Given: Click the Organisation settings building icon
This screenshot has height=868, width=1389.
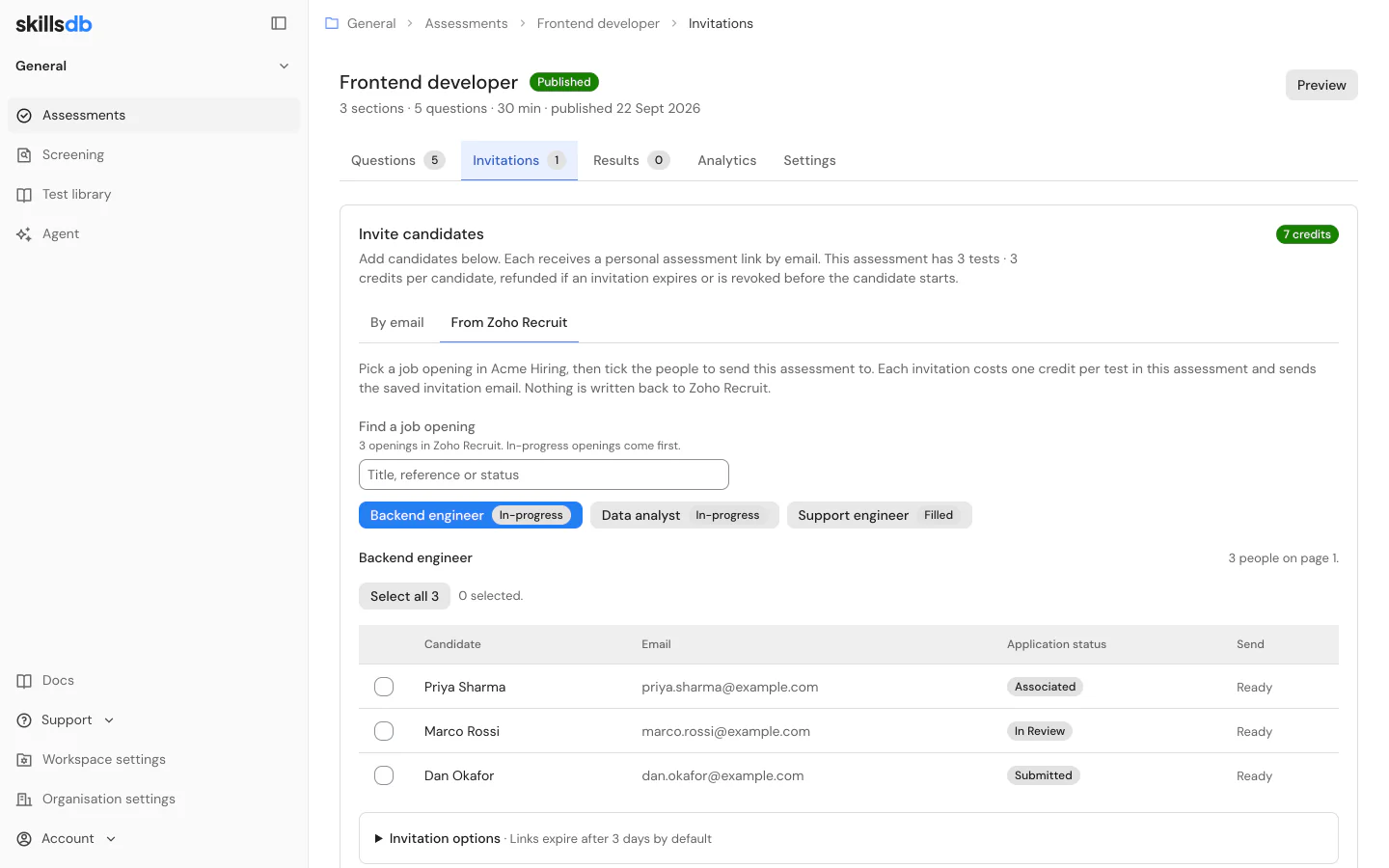Looking at the screenshot, I should tap(24, 800).
